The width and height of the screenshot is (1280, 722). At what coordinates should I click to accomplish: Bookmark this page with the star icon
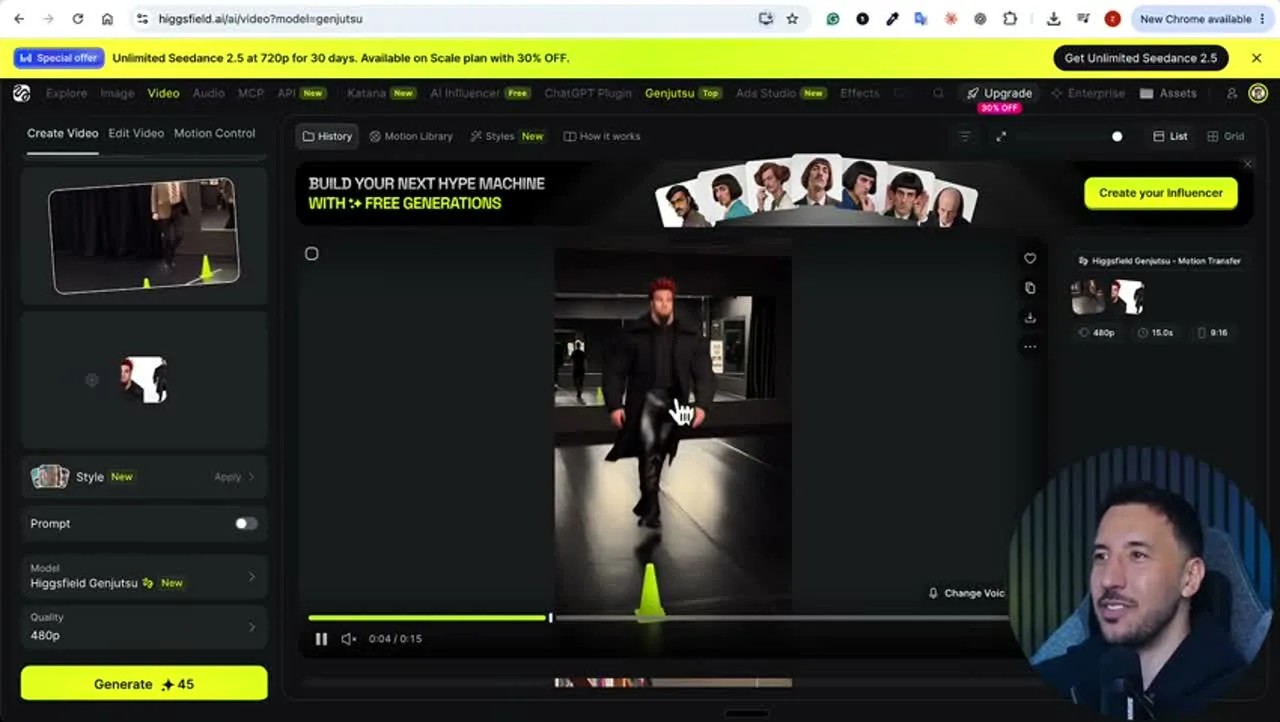point(792,18)
